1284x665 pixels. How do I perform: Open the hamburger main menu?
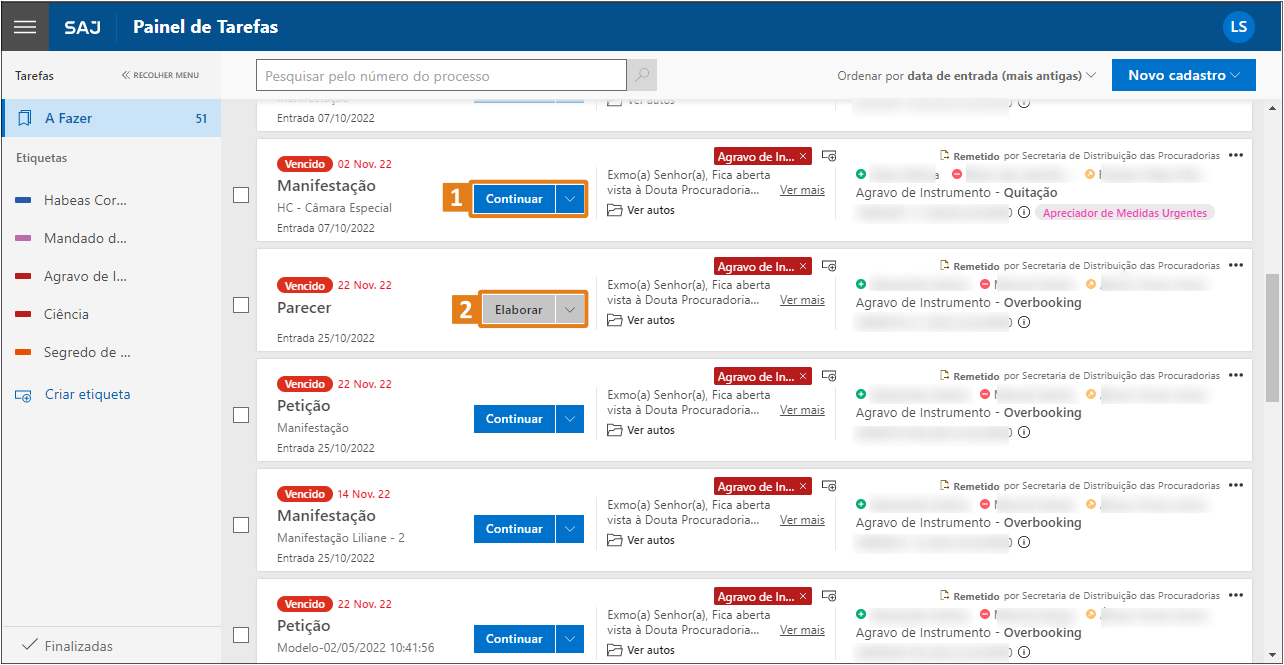click(25, 27)
